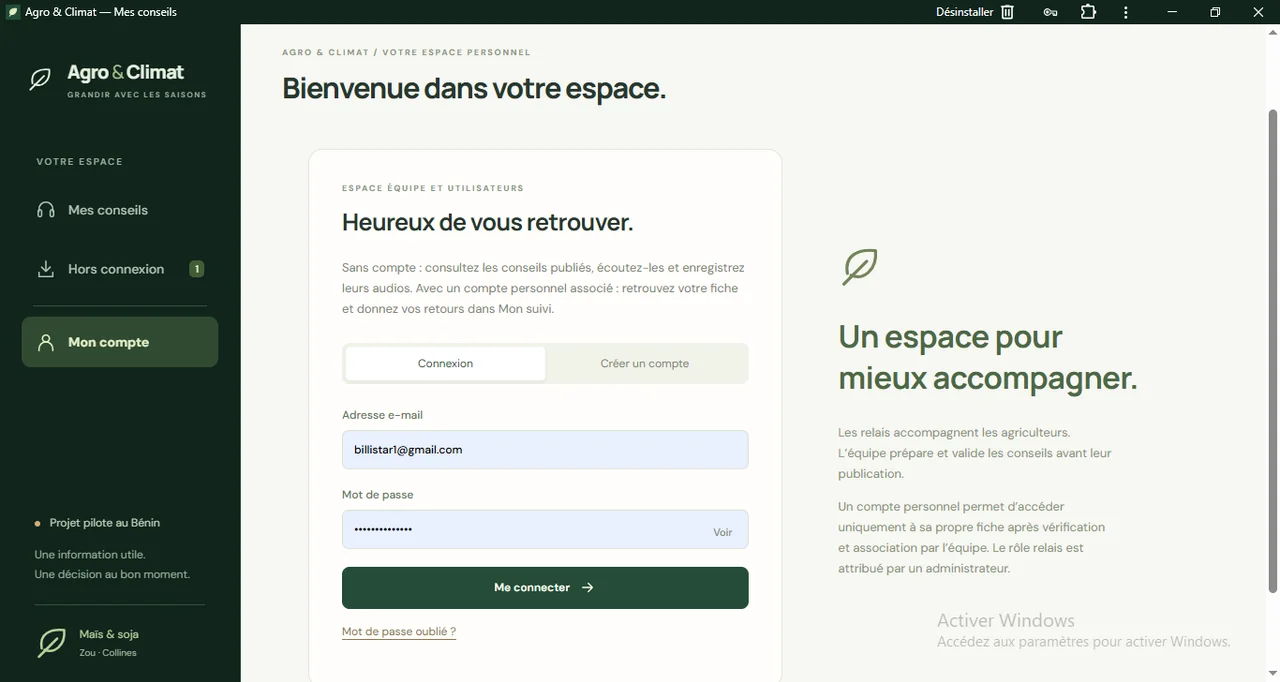Click the Adresse e-mail input field

(x=545, y=450)
